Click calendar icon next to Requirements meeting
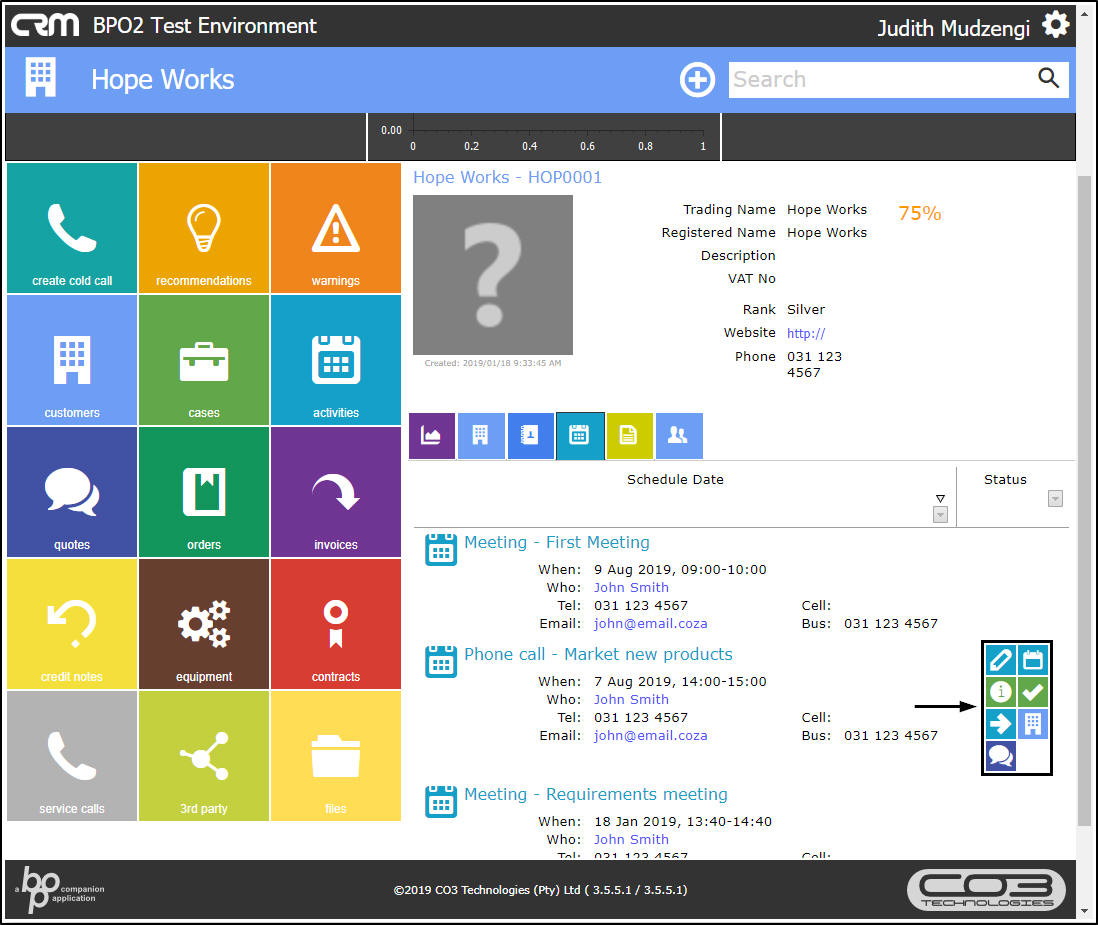Image resolution: width=1098 pixels, height=925 pixels. click(x=441, y=802)
